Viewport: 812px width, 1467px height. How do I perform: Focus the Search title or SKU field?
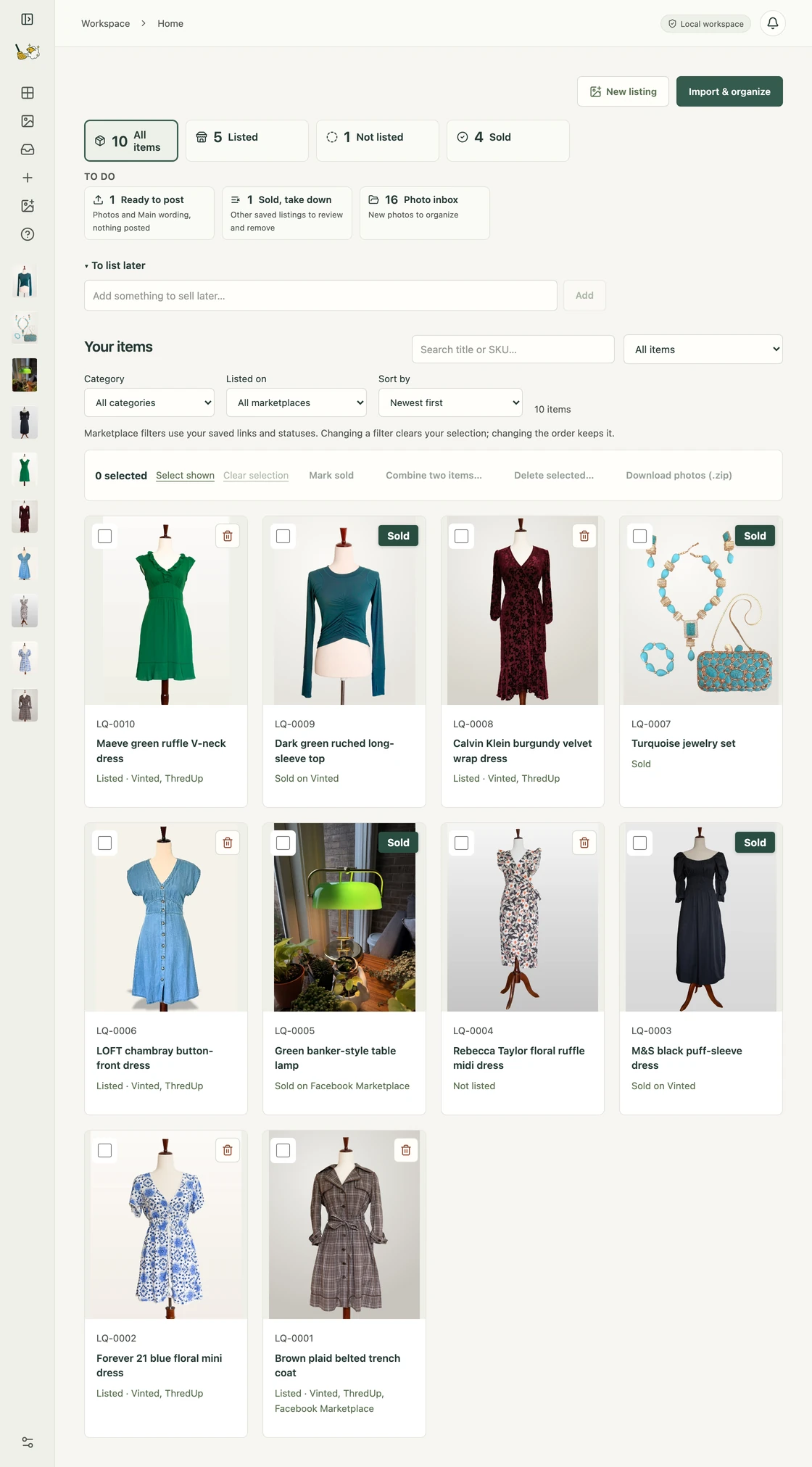pyautogui.click(x=513, y=350)
